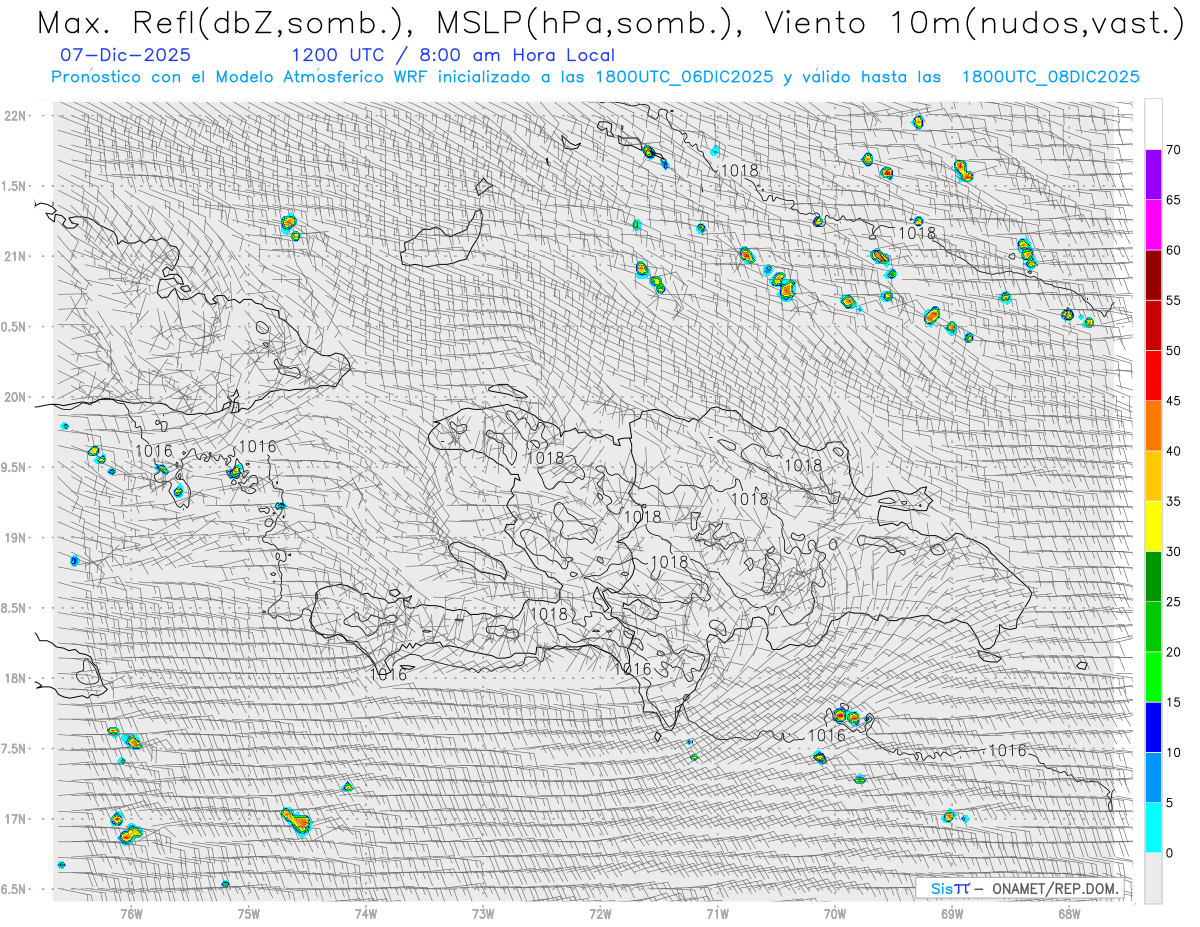Select the '74W' longitude label

click(x=365, y=913)
